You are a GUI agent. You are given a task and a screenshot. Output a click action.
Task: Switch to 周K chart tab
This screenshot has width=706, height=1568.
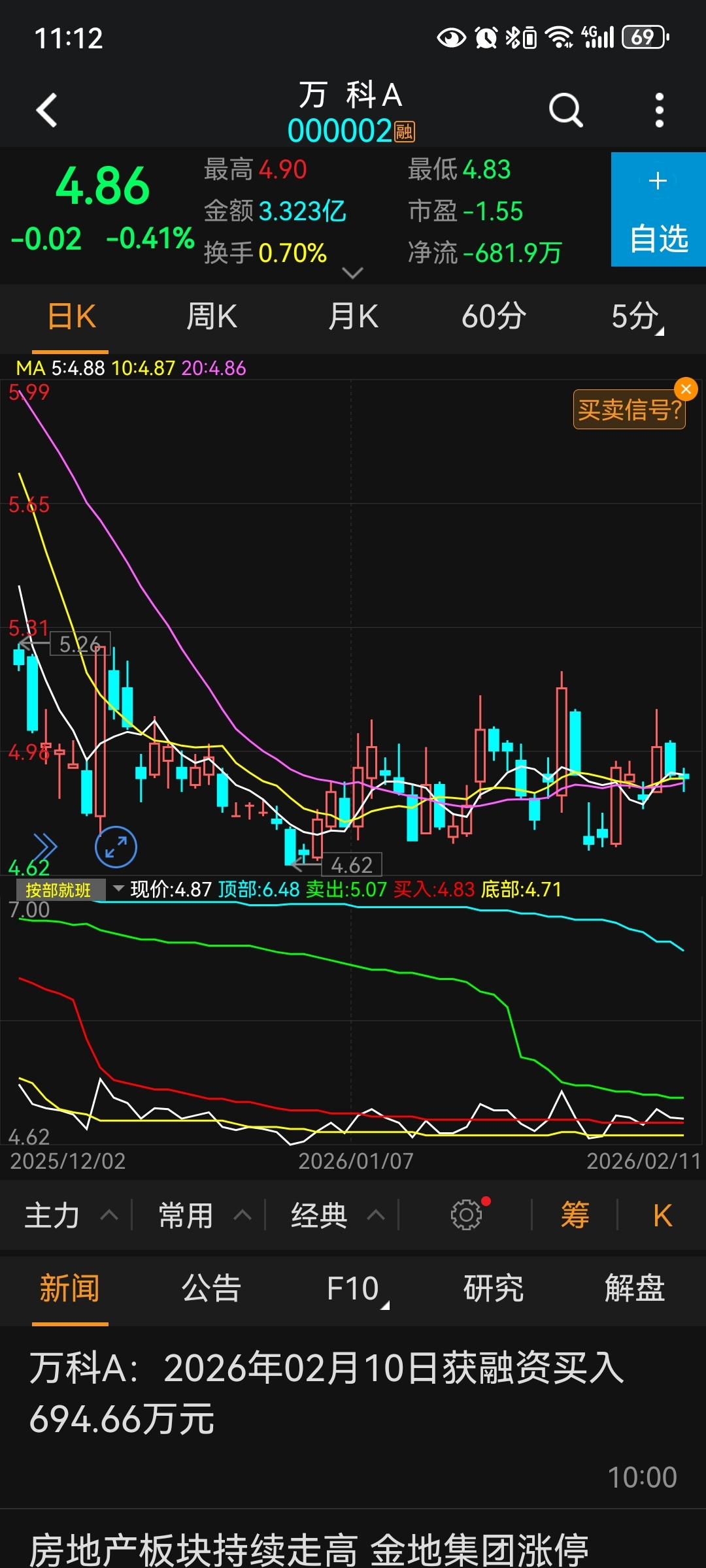(x=212, y=317)
